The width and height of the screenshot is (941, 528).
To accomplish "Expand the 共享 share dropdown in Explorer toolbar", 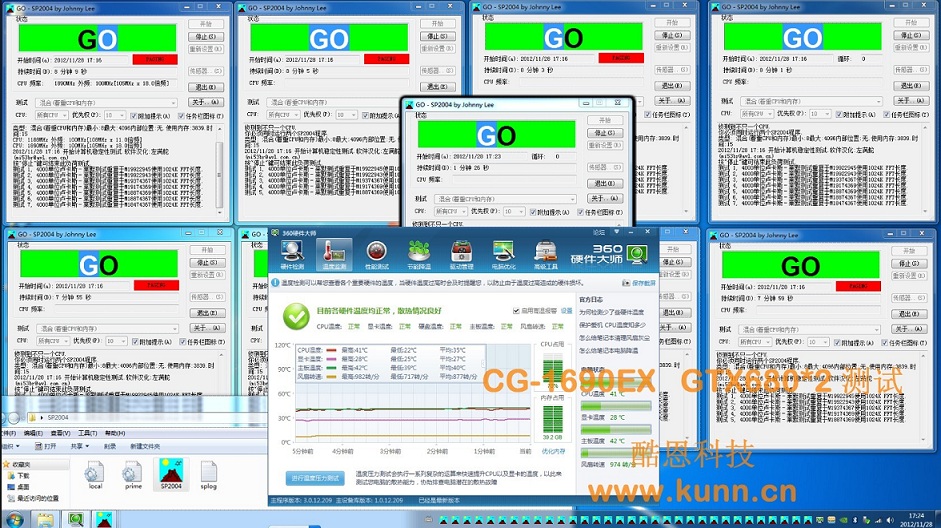I will tap(79, 446).
